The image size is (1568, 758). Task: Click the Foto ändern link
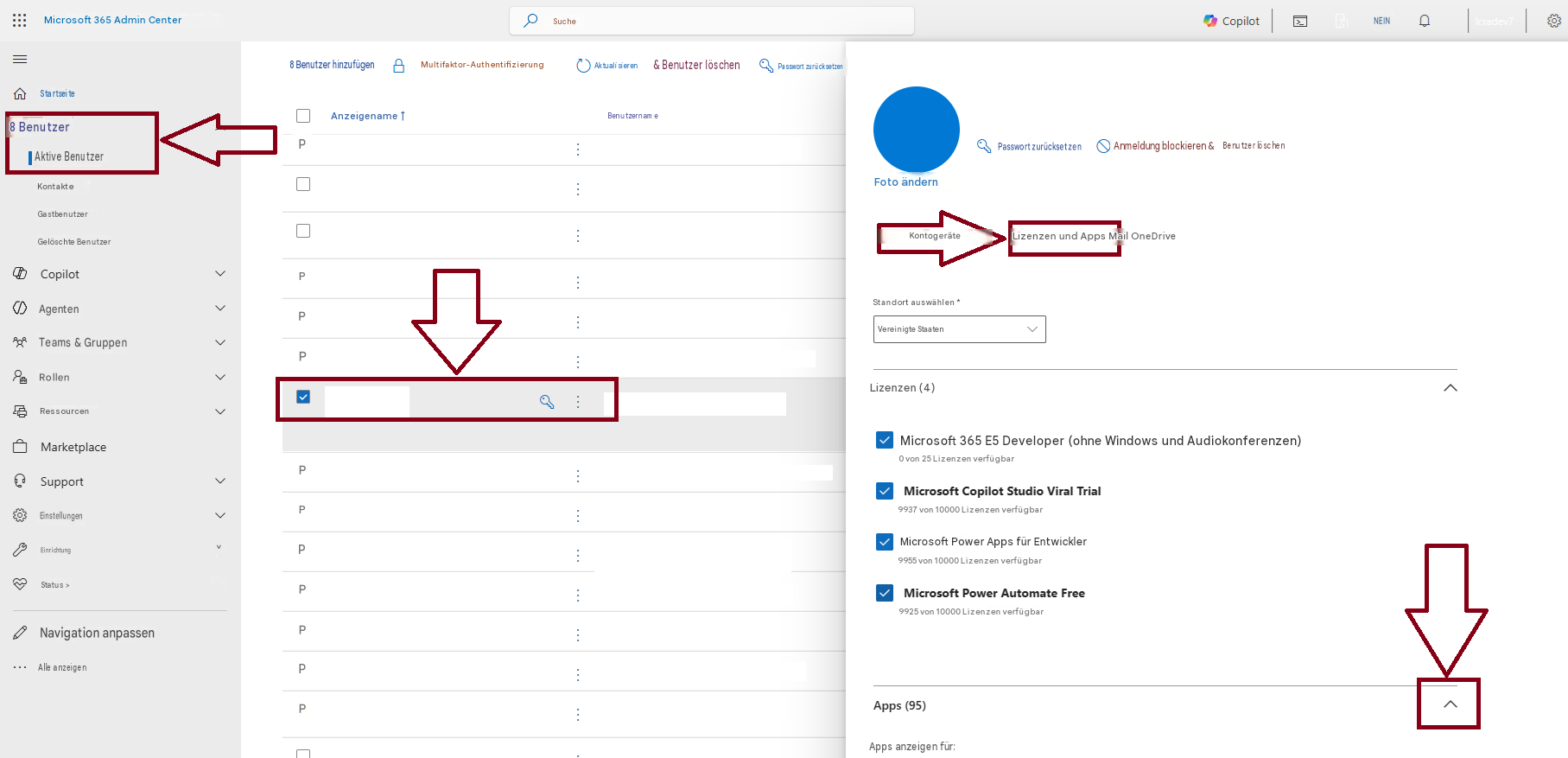905,182
